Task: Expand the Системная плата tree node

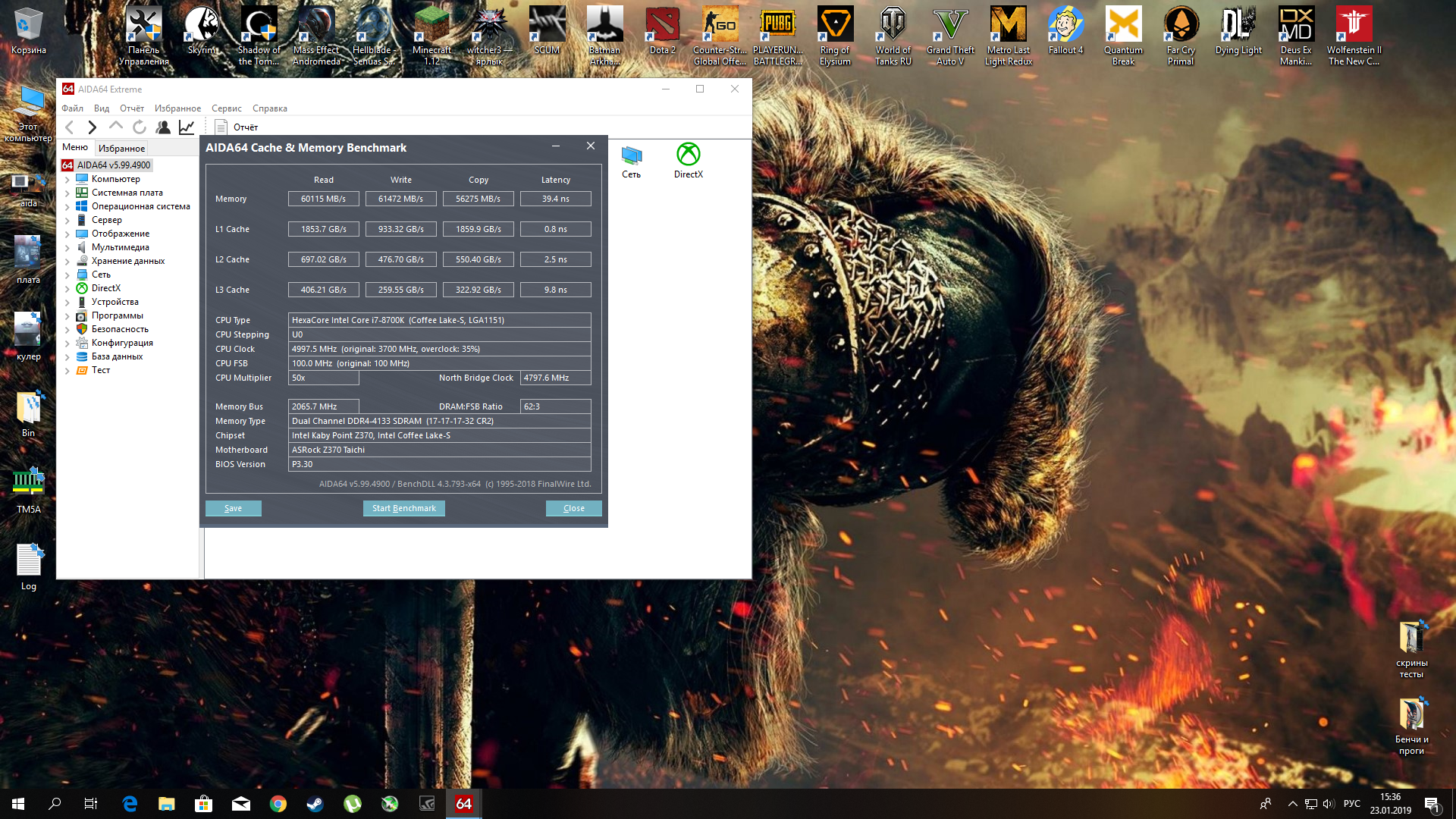Action: [67, 193]
